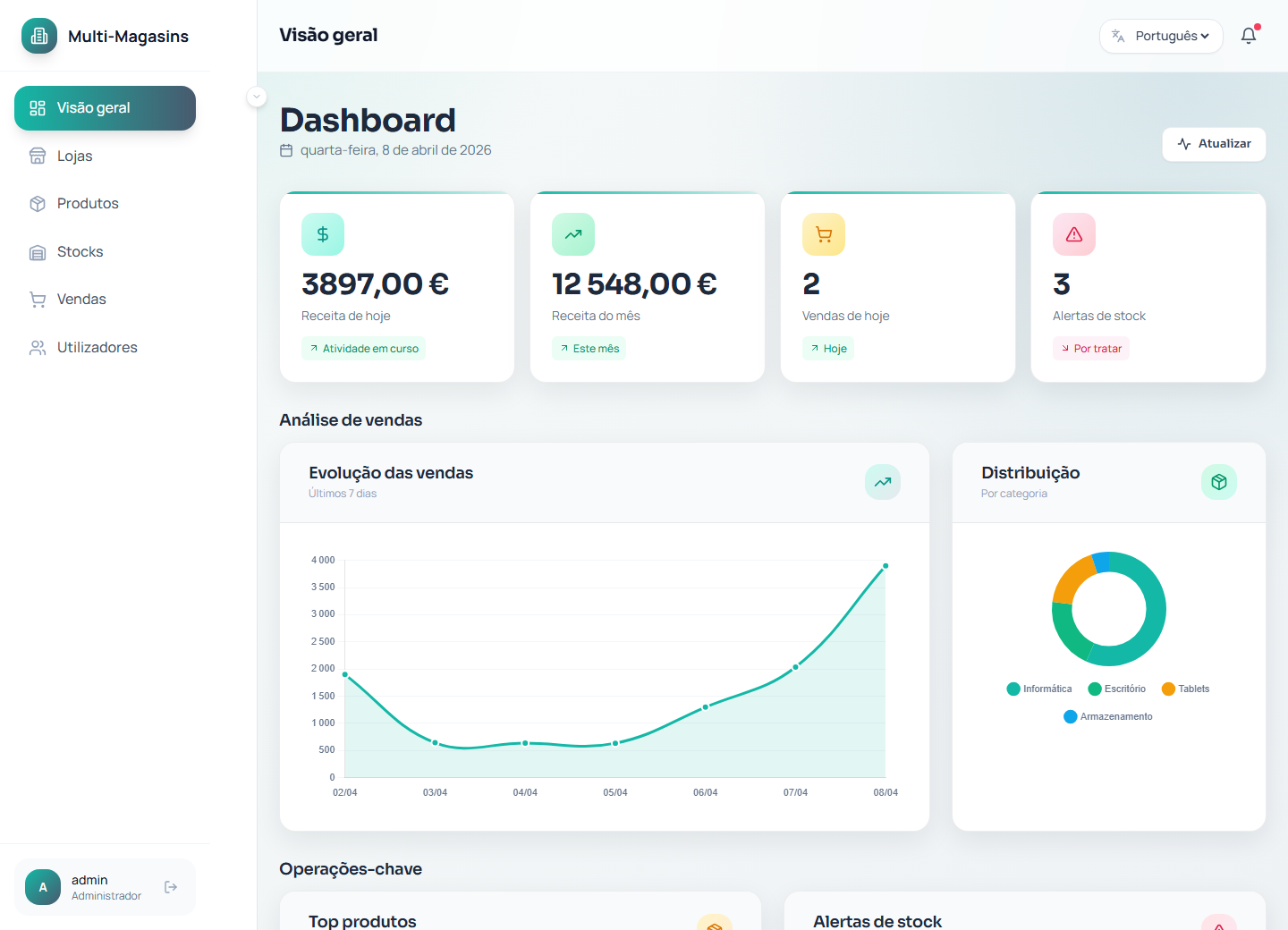Click the Vendas shopping cart icon
This screenshot has height=930, width=1288.
point(38,299)
